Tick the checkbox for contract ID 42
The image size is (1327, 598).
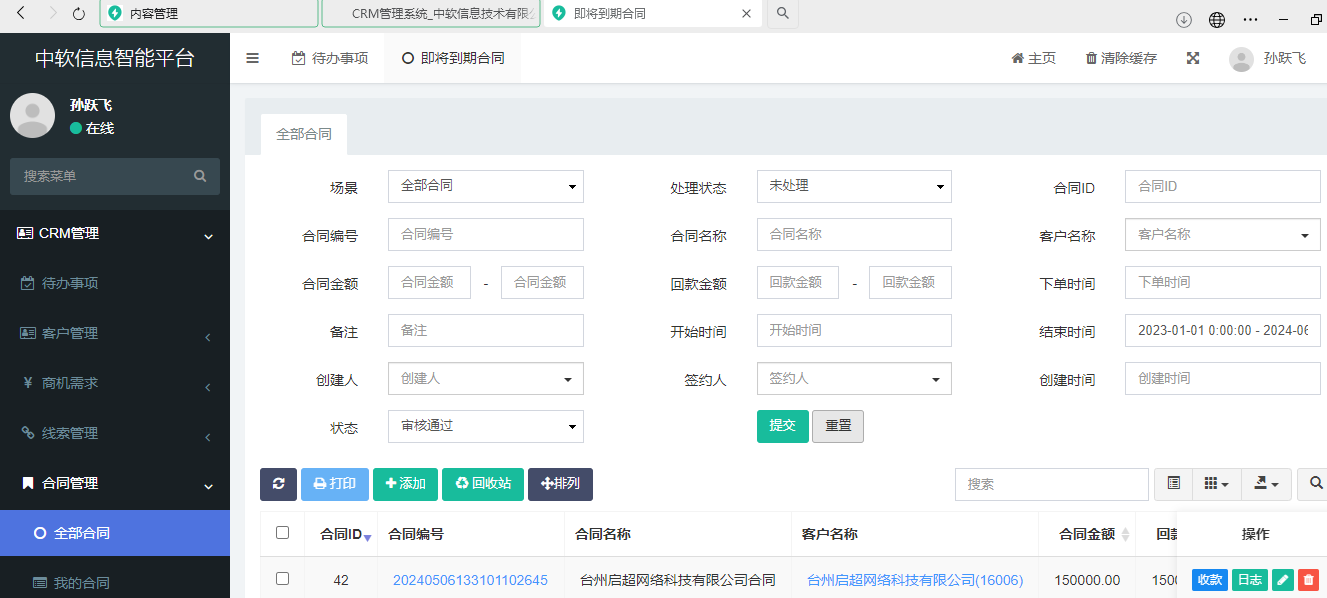point(282,579)
